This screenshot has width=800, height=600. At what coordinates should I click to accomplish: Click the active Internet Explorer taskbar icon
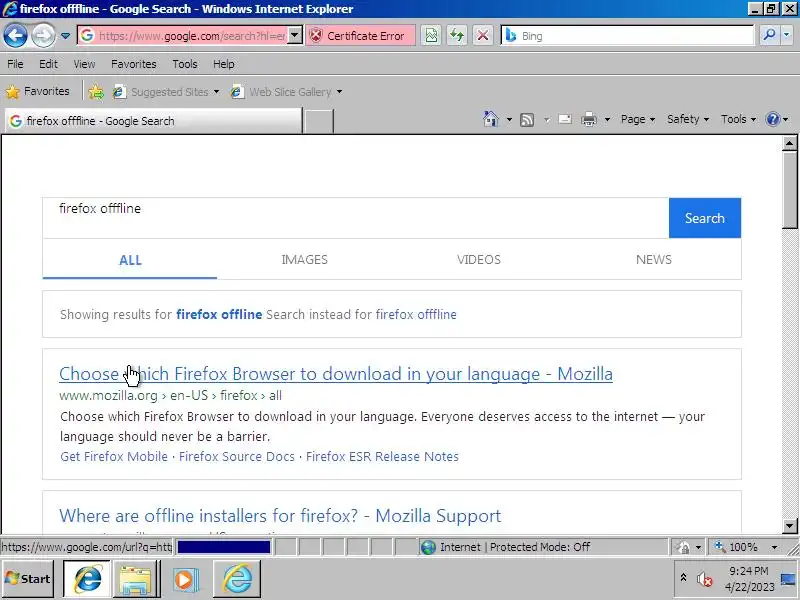point(87,579)
